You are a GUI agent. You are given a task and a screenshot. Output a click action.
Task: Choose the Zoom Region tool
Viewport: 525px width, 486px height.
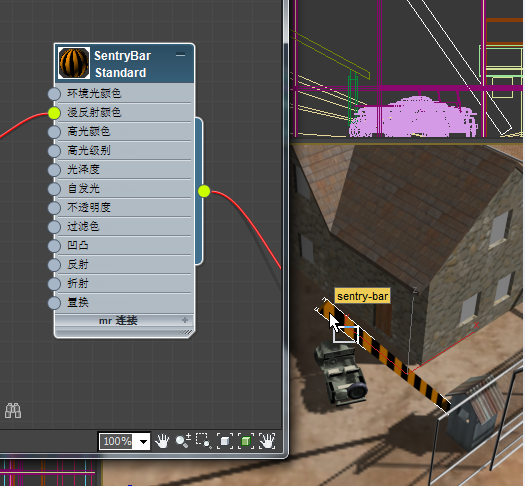pos(203,441)
